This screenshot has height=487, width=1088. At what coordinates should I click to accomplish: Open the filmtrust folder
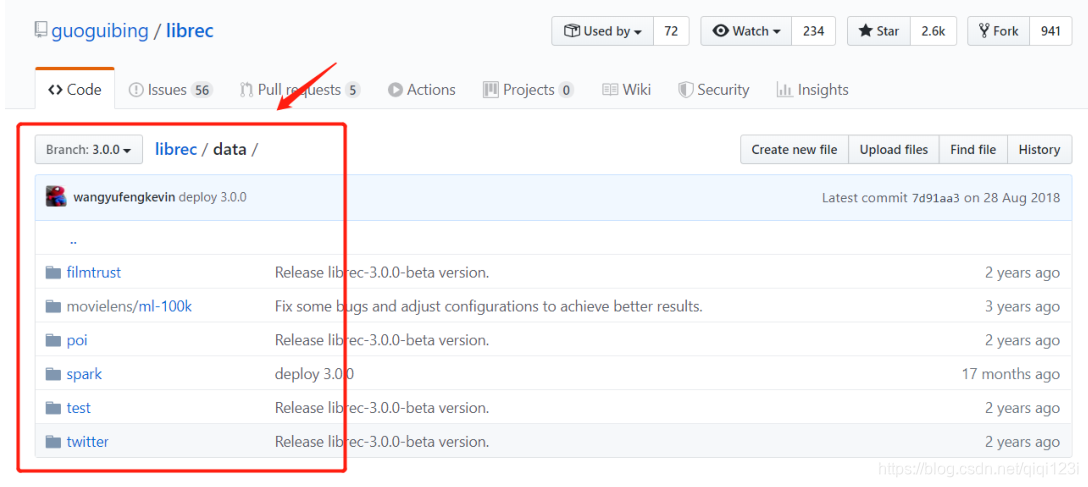click(x=94, y=273)
